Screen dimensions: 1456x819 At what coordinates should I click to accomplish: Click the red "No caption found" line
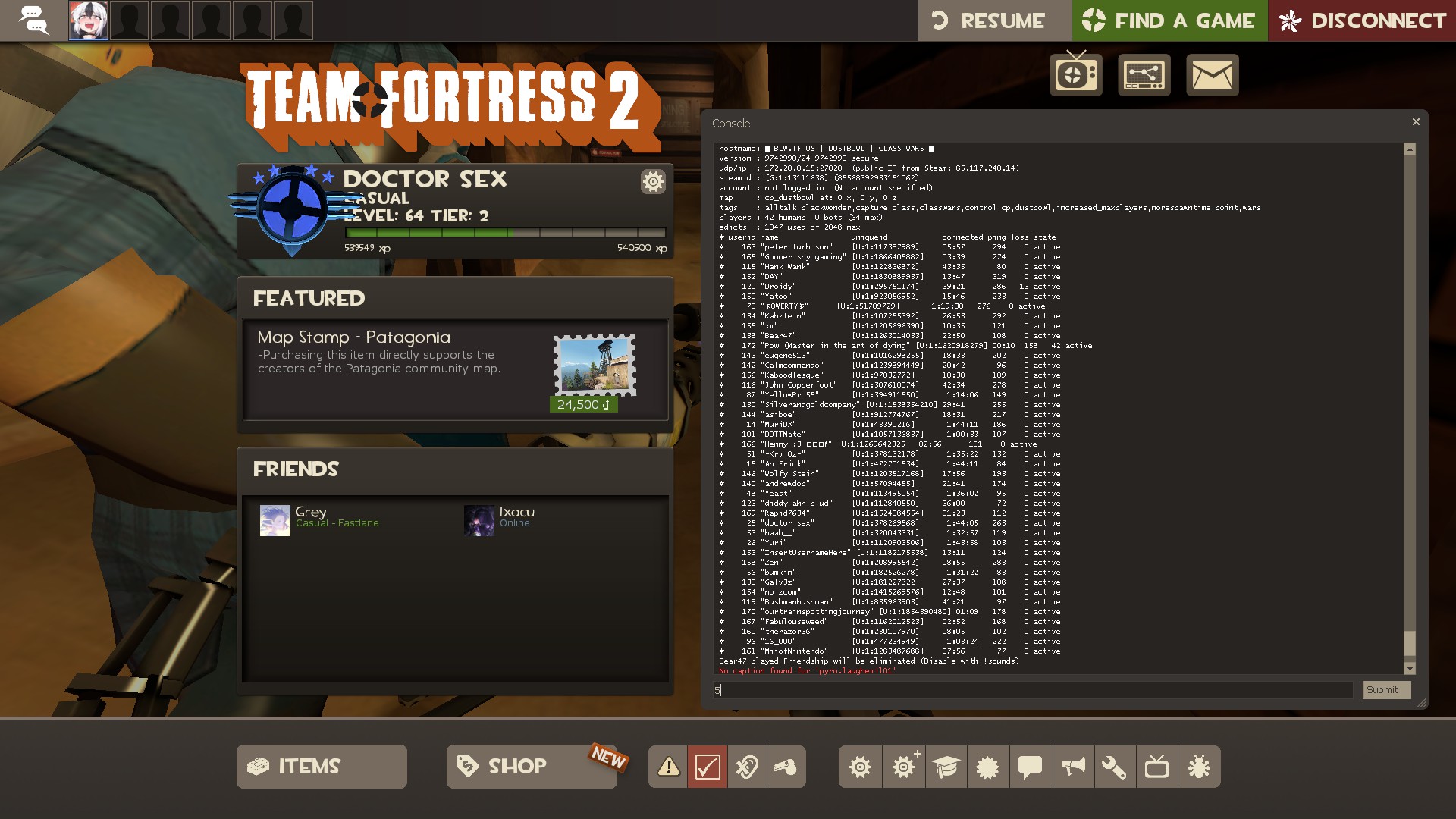(x=807, y=671)
